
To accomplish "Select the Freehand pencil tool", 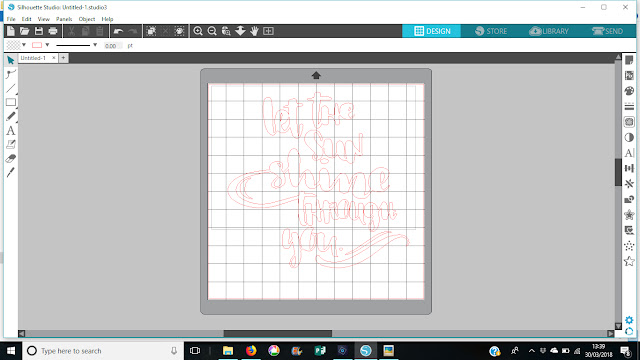I will [11, 116].
